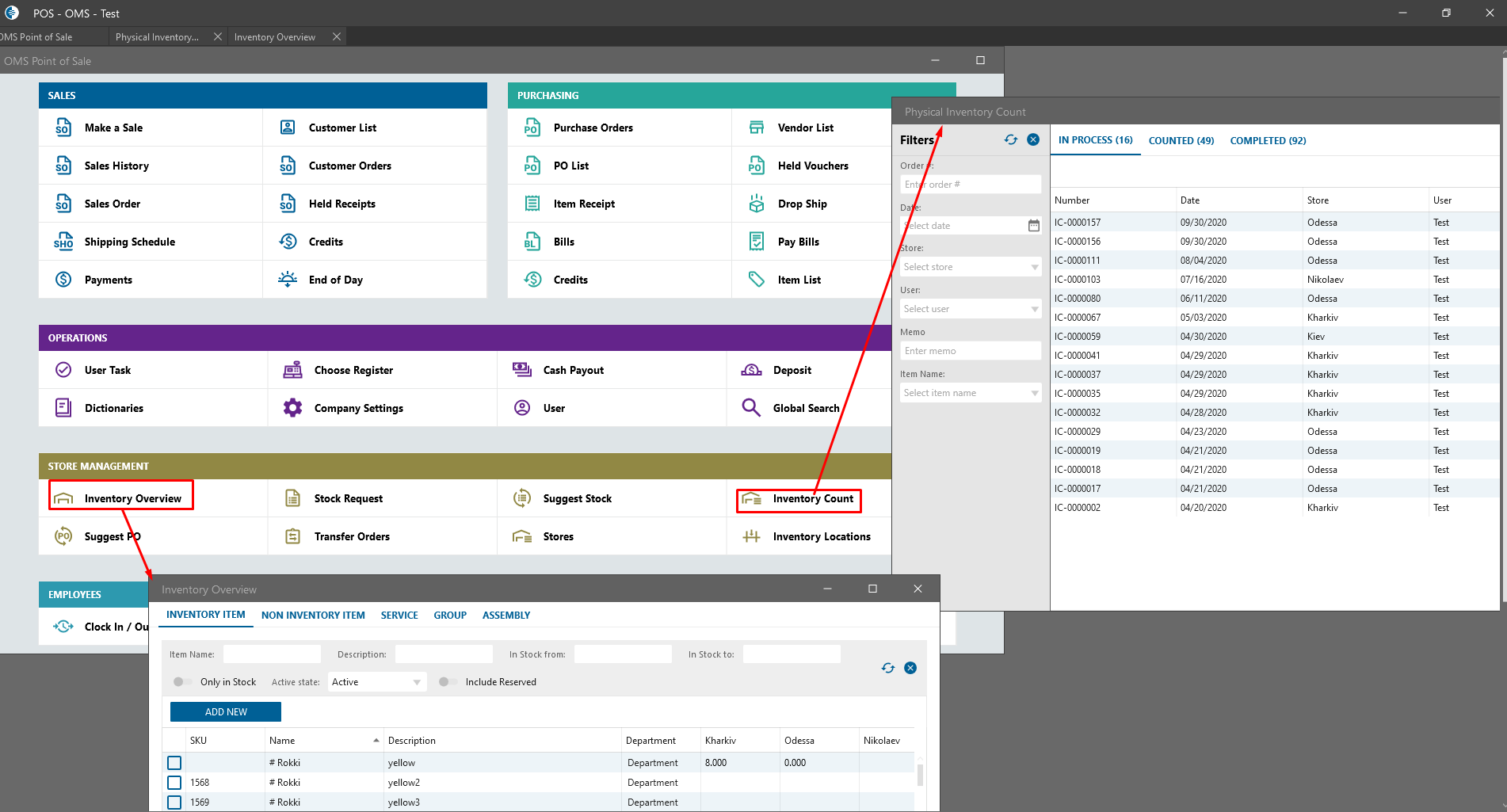Open the date picker calendar icon
This screenshot has width=1507, height=812.
[x=1034, y=226]
